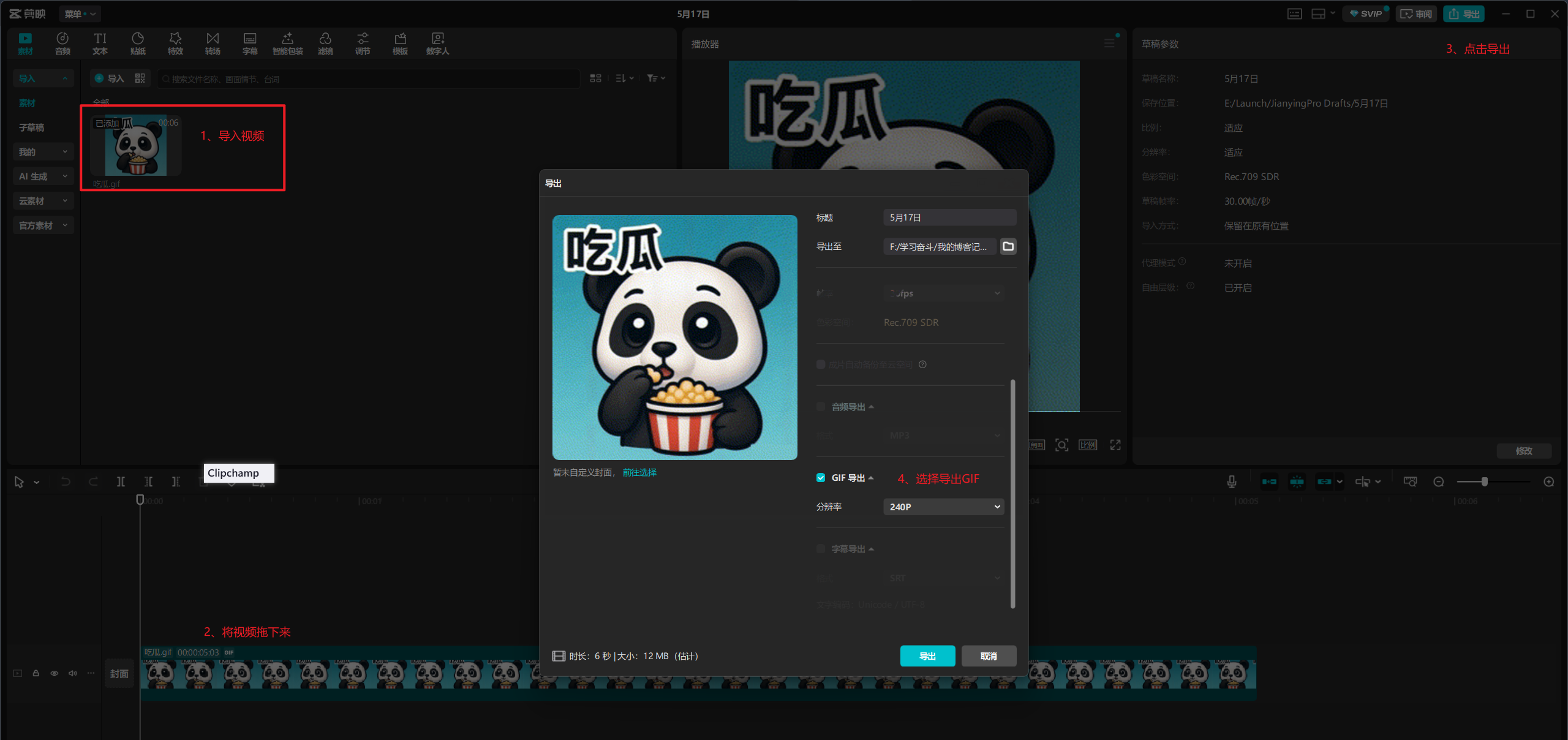Click the undo arrow on the timeline toolbar
This screenshot has width=1568, height=740.
tap(66, 481)
